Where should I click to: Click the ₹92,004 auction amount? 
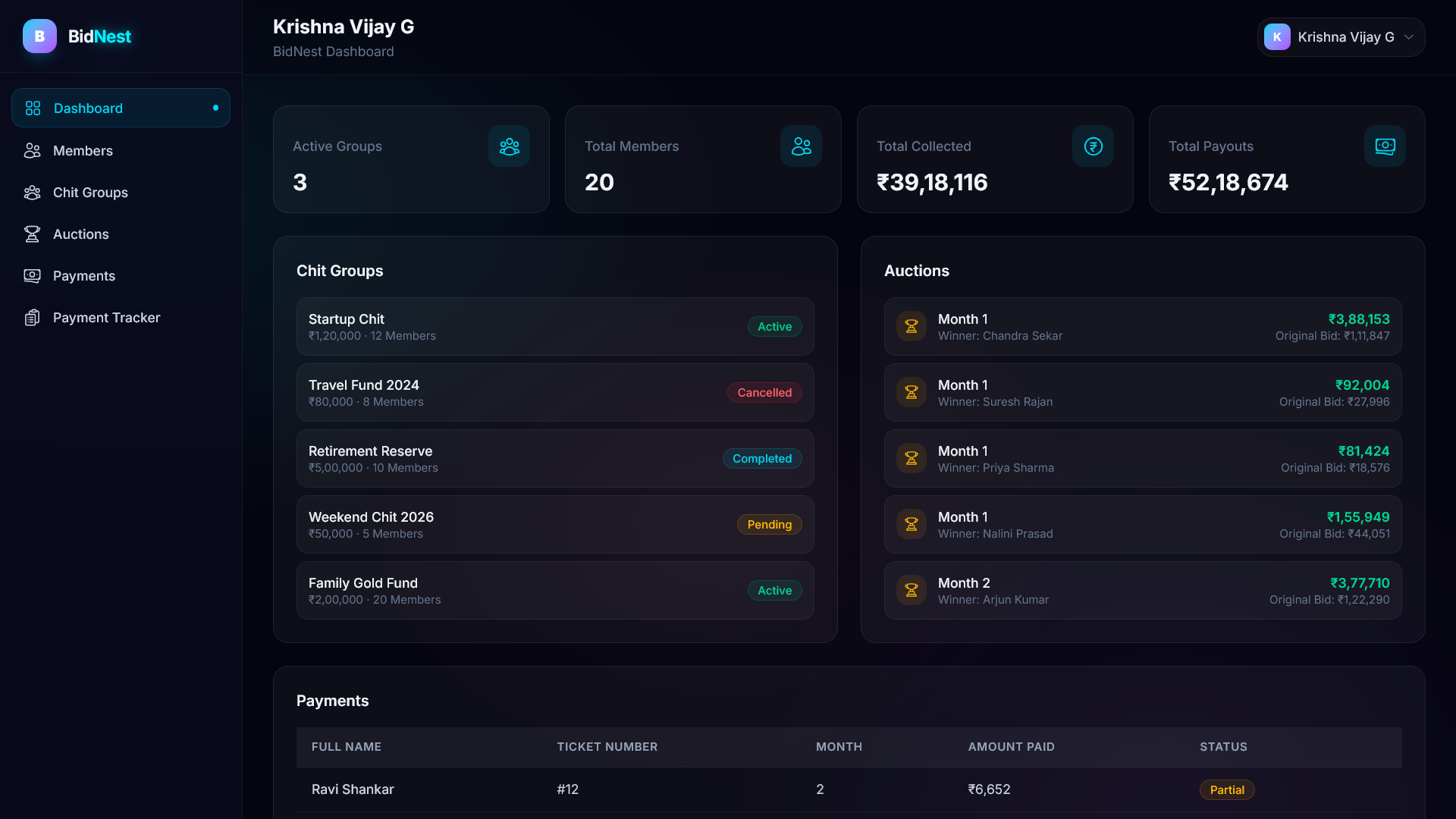point(1362,385)
